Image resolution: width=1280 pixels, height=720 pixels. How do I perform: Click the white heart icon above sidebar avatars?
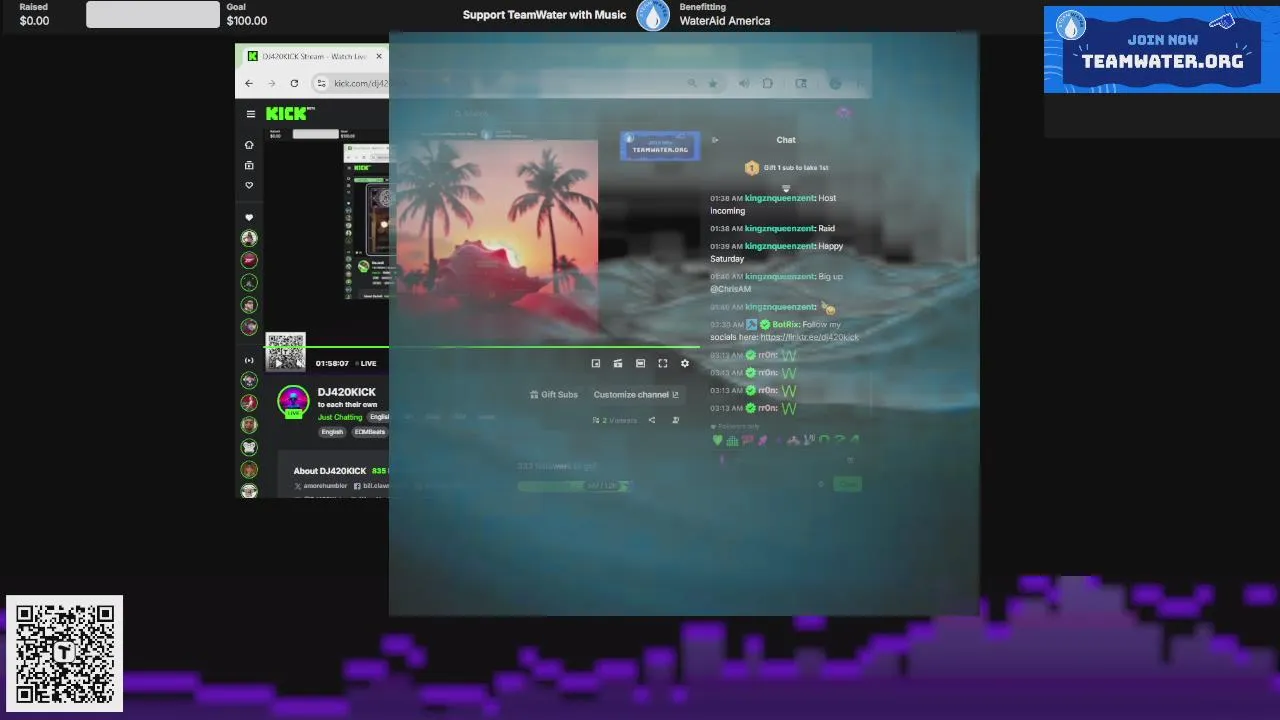pyautogui.click(x=249, y=217)
